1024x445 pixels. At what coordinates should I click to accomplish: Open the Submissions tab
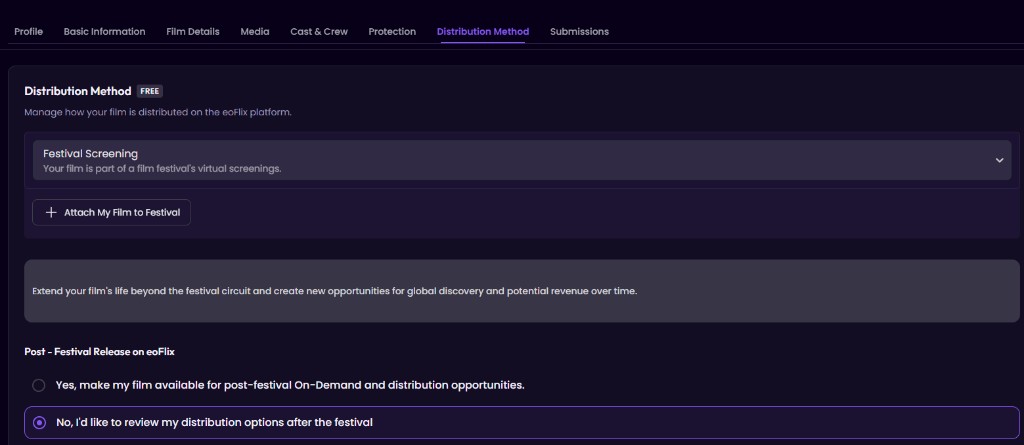pyautogui.click(x=579, y=31)
